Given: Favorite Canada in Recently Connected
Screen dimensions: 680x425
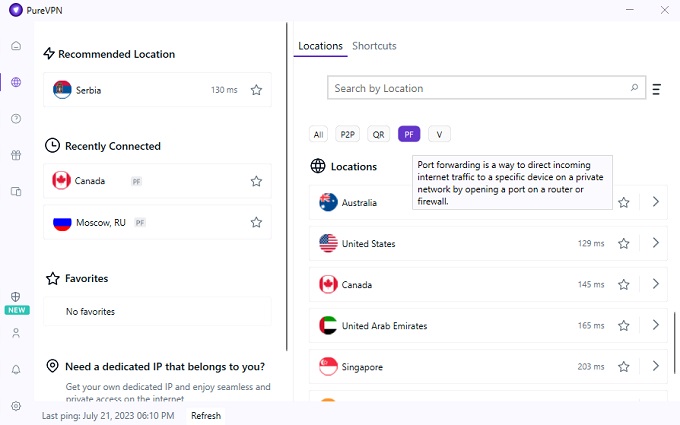Looking at the screenshot, I should tap(256, 181).
